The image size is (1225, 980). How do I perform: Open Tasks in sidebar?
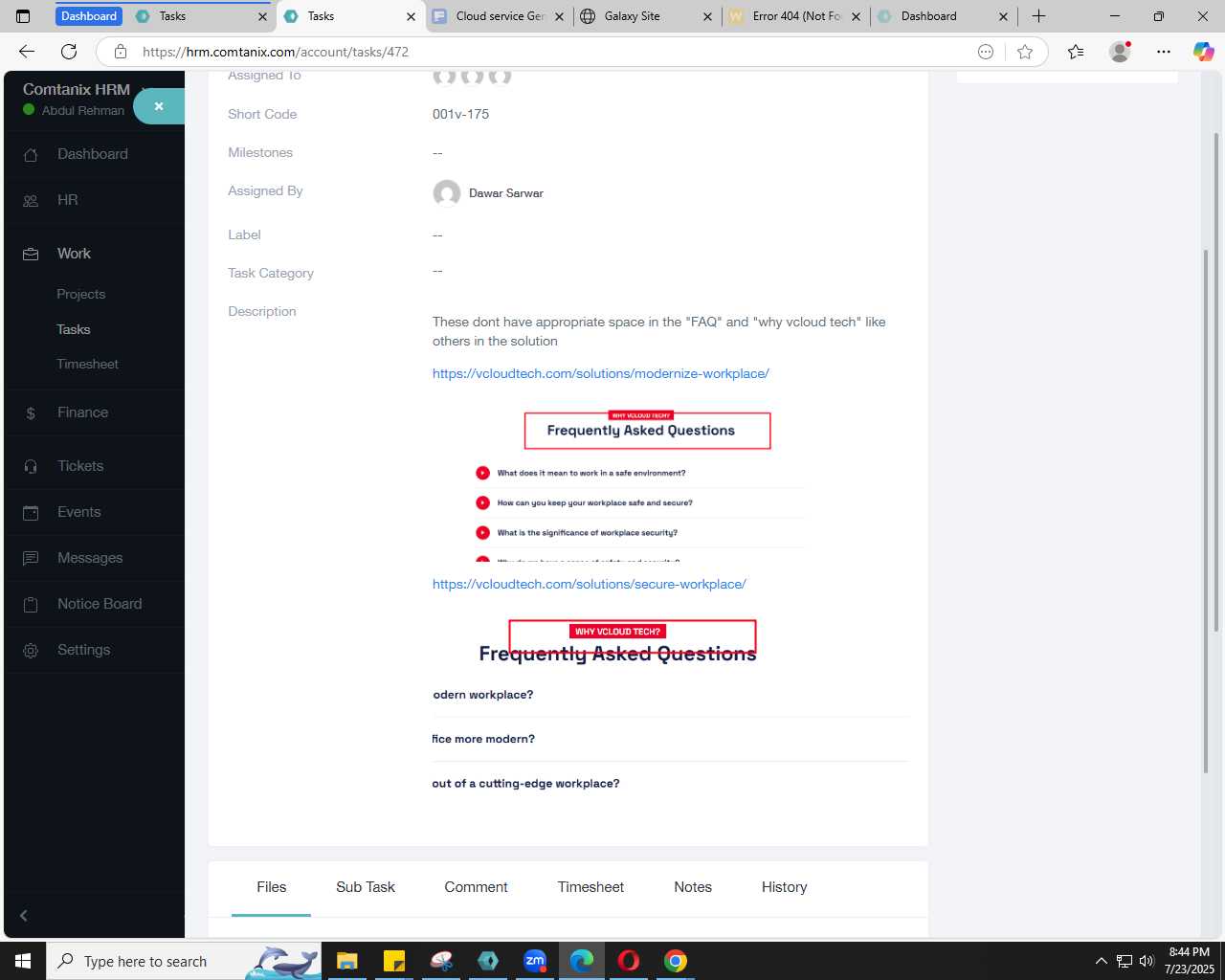click(x=73, y=329)
